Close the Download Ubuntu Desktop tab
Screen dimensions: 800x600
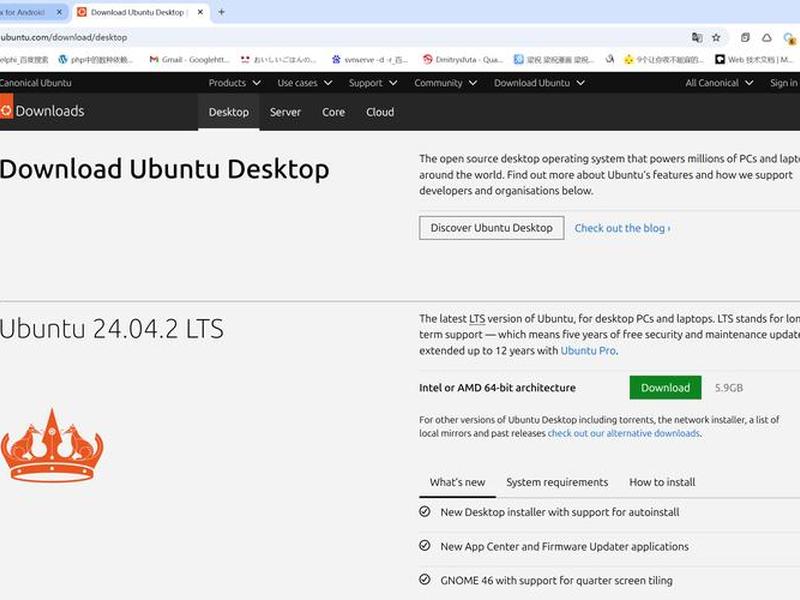(x=201, y=12)
